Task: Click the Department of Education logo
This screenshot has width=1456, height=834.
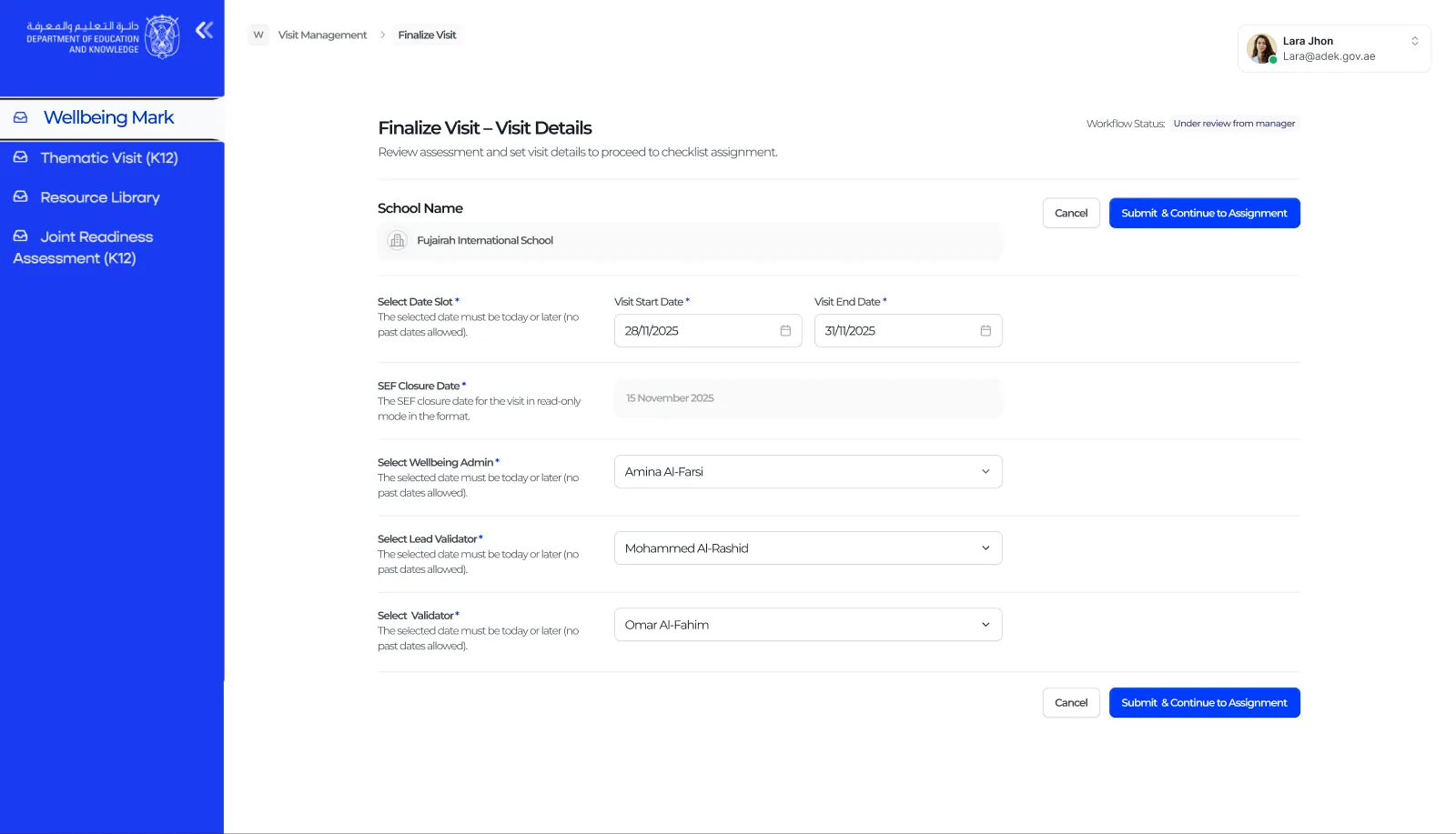Action: point(103,36)
